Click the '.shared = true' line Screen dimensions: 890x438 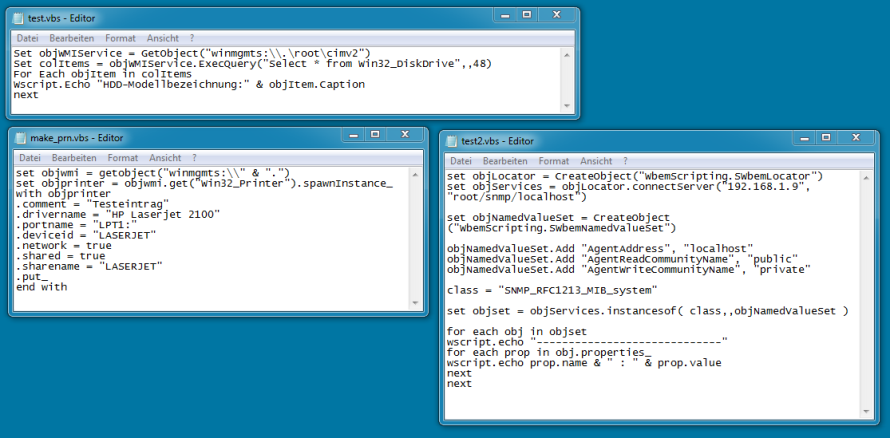point(61,256)
